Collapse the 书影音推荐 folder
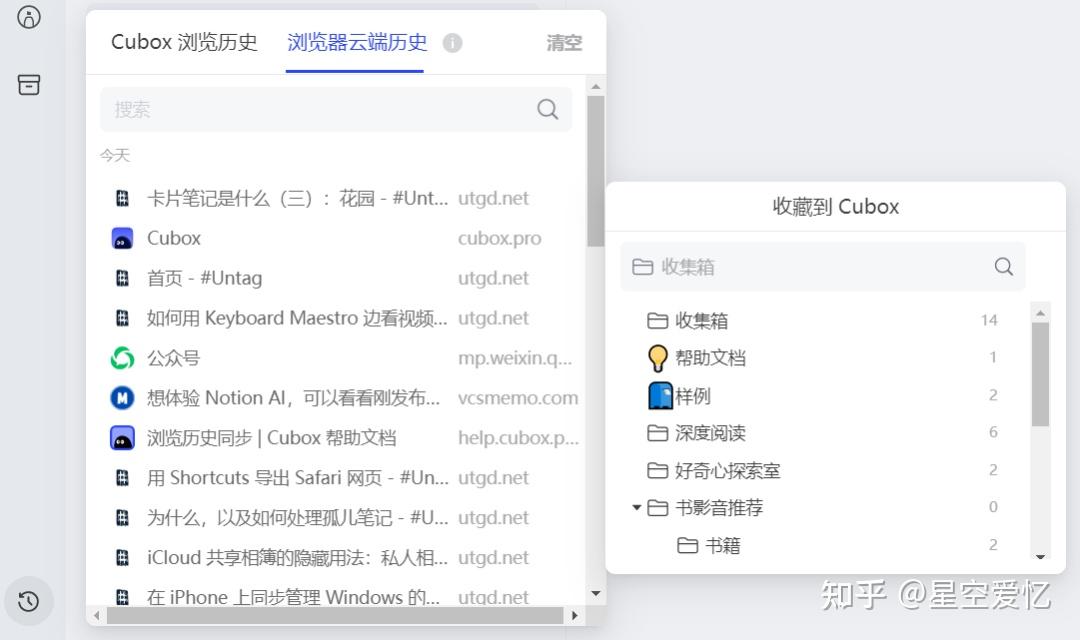 click(637, 507)
